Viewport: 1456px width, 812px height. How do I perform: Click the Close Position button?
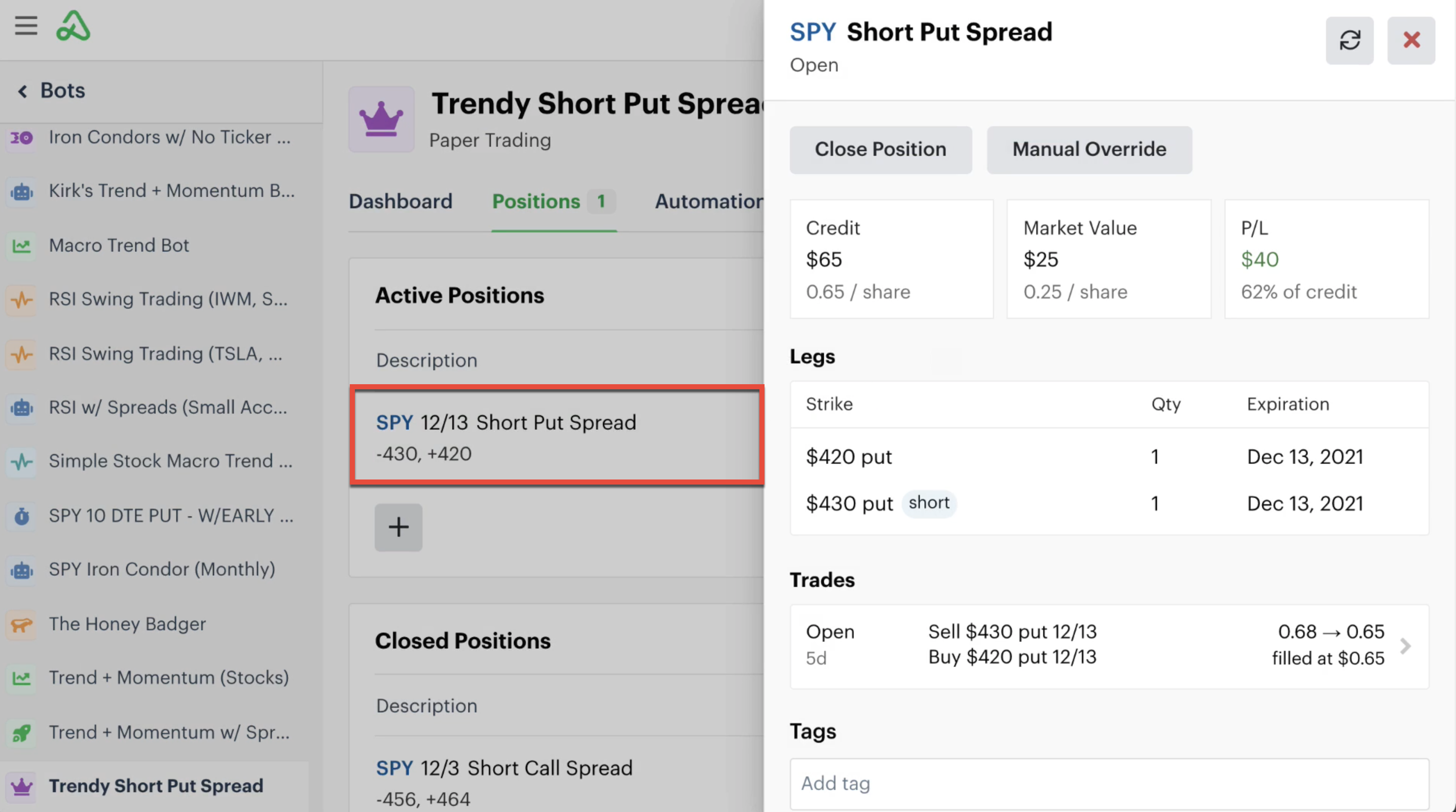coord(881,149)
